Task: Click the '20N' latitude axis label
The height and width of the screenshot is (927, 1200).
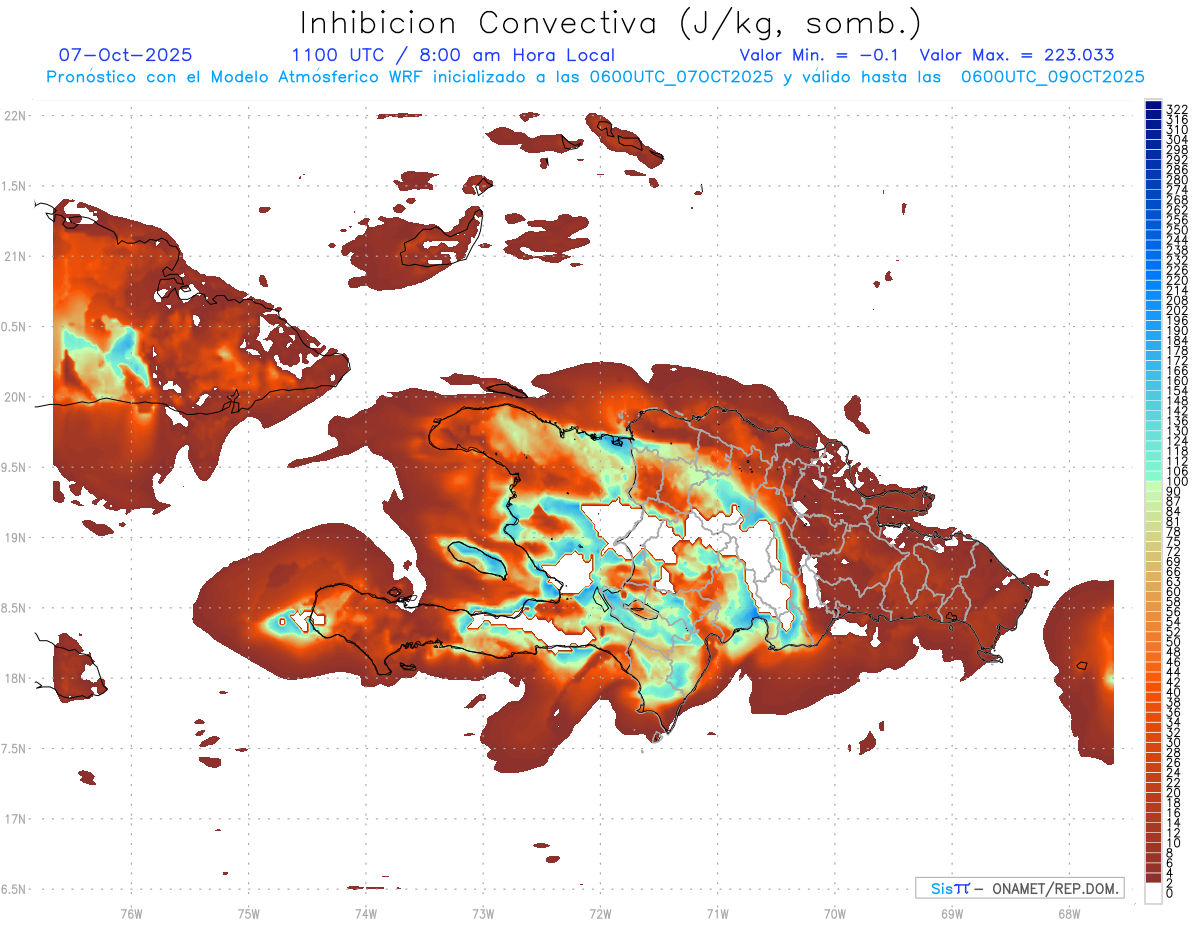Action: pos(15,398)
